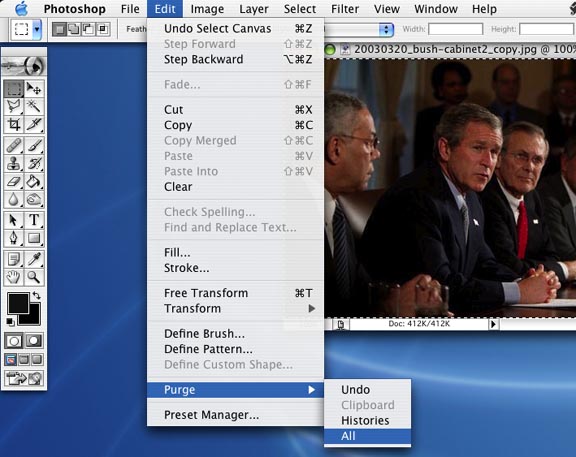Jump to ImageReady icon button
This screenshot has height=457, width=576.
[24, 378]
